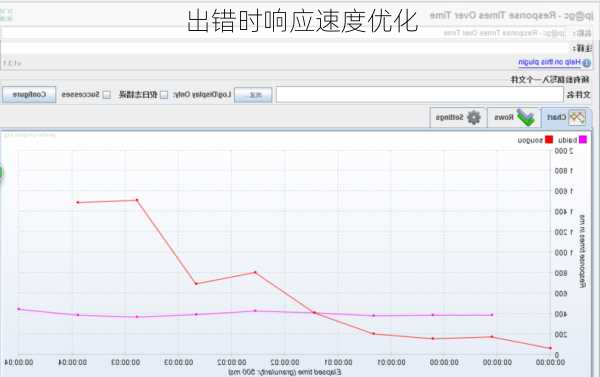The width and height of the screenshot is (600, 377).
Task: Click the red sougou legend swatch
Action: point(549,140)
